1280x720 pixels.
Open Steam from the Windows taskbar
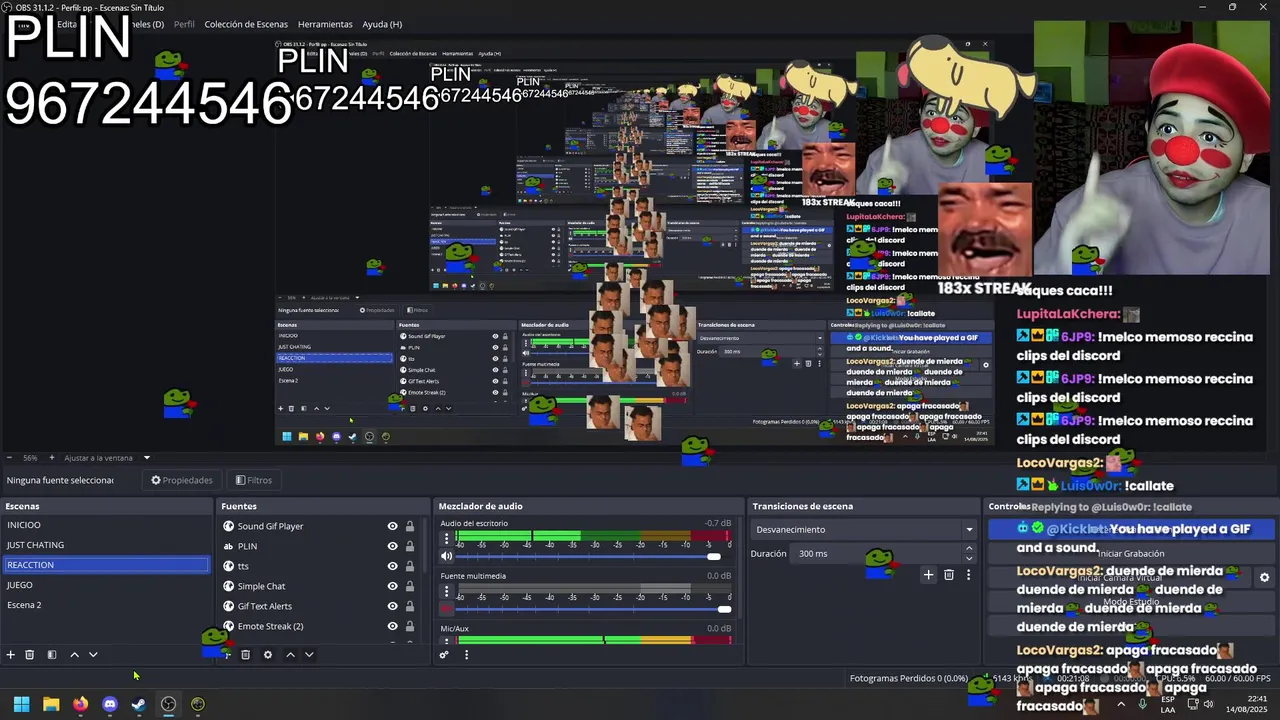[139, 704]
